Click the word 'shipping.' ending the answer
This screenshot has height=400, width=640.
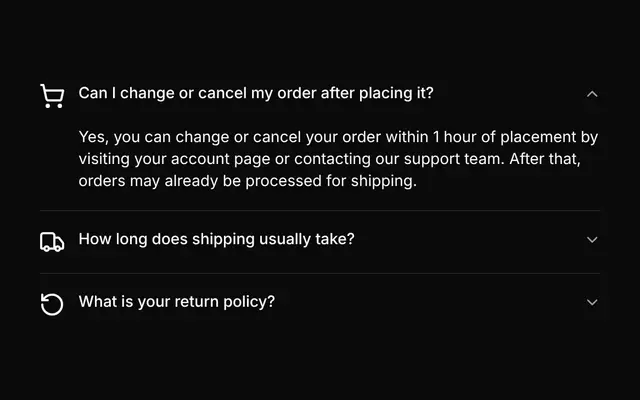[x=384, y=181]
